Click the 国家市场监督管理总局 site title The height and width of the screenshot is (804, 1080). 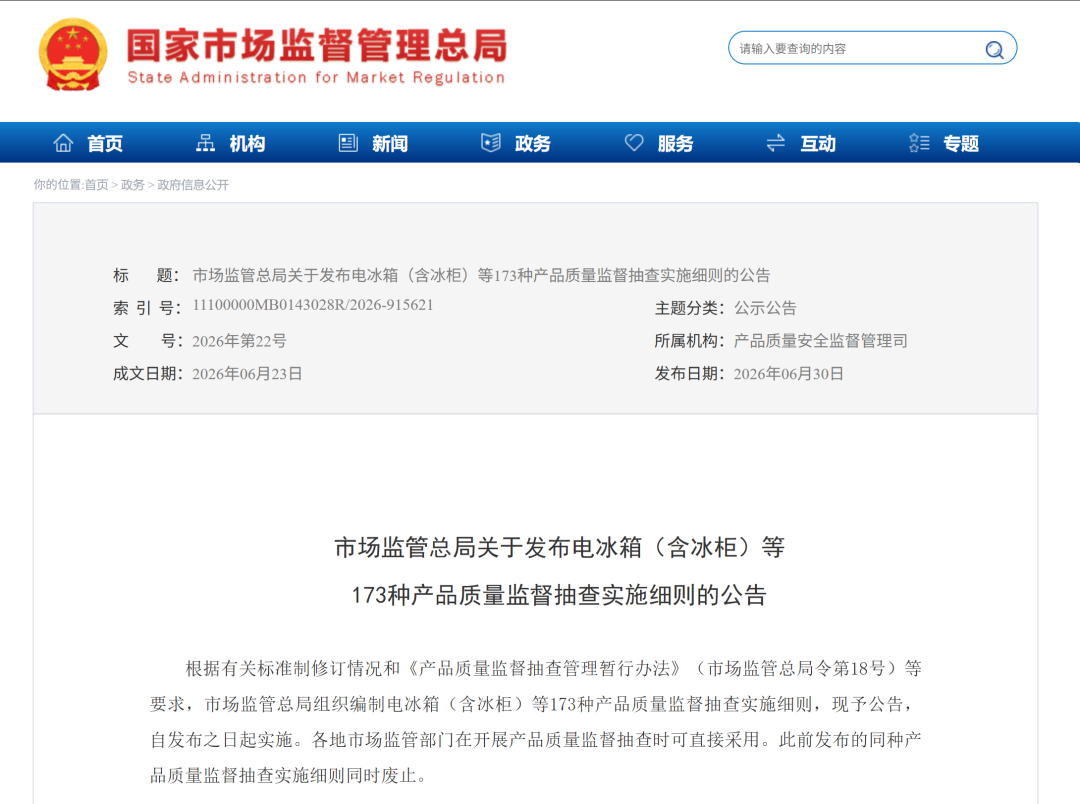318,45
